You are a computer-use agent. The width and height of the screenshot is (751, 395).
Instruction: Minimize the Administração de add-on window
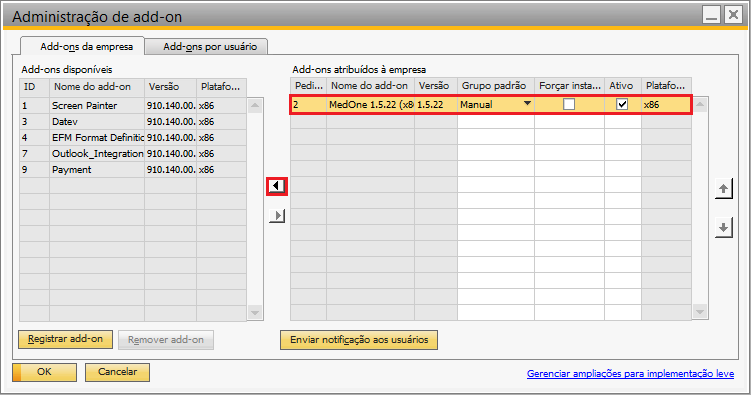712,15
